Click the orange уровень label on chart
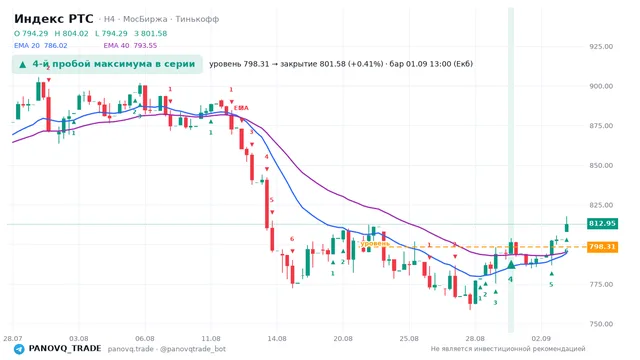The height and width of the screenshot is (360, 640). [x=375, y=244]
